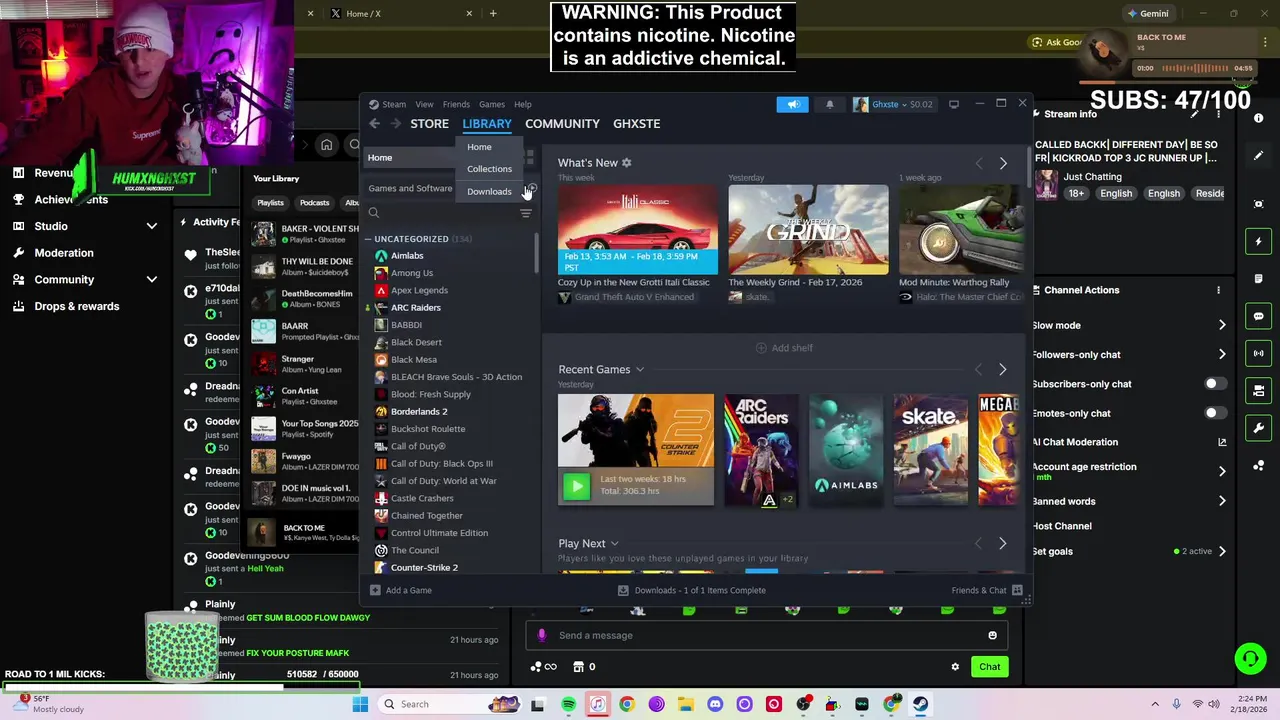
Task: Open Spotify from taskbar
Action: click(x=568, y=704)
